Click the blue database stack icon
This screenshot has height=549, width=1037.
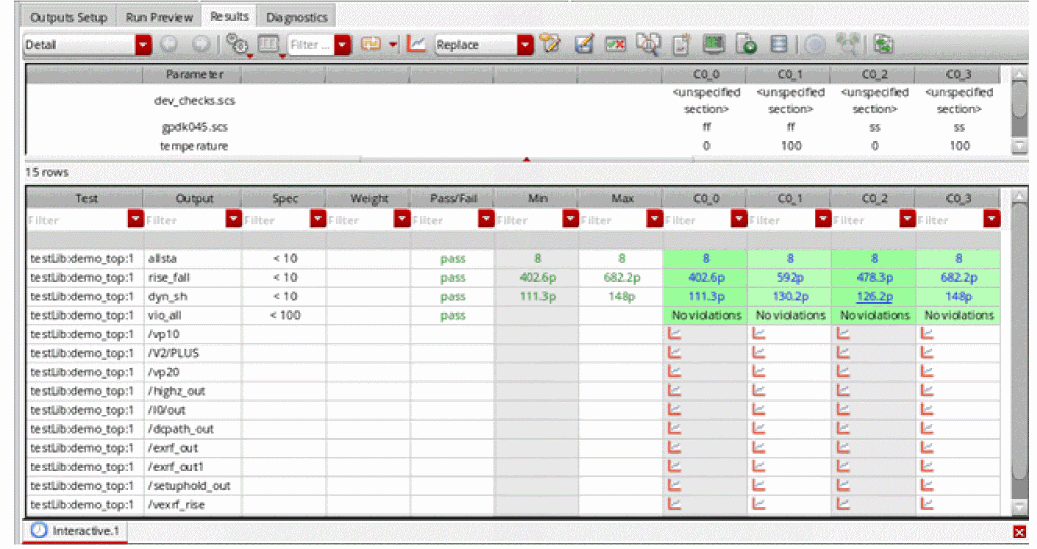(x=779, y=44)
